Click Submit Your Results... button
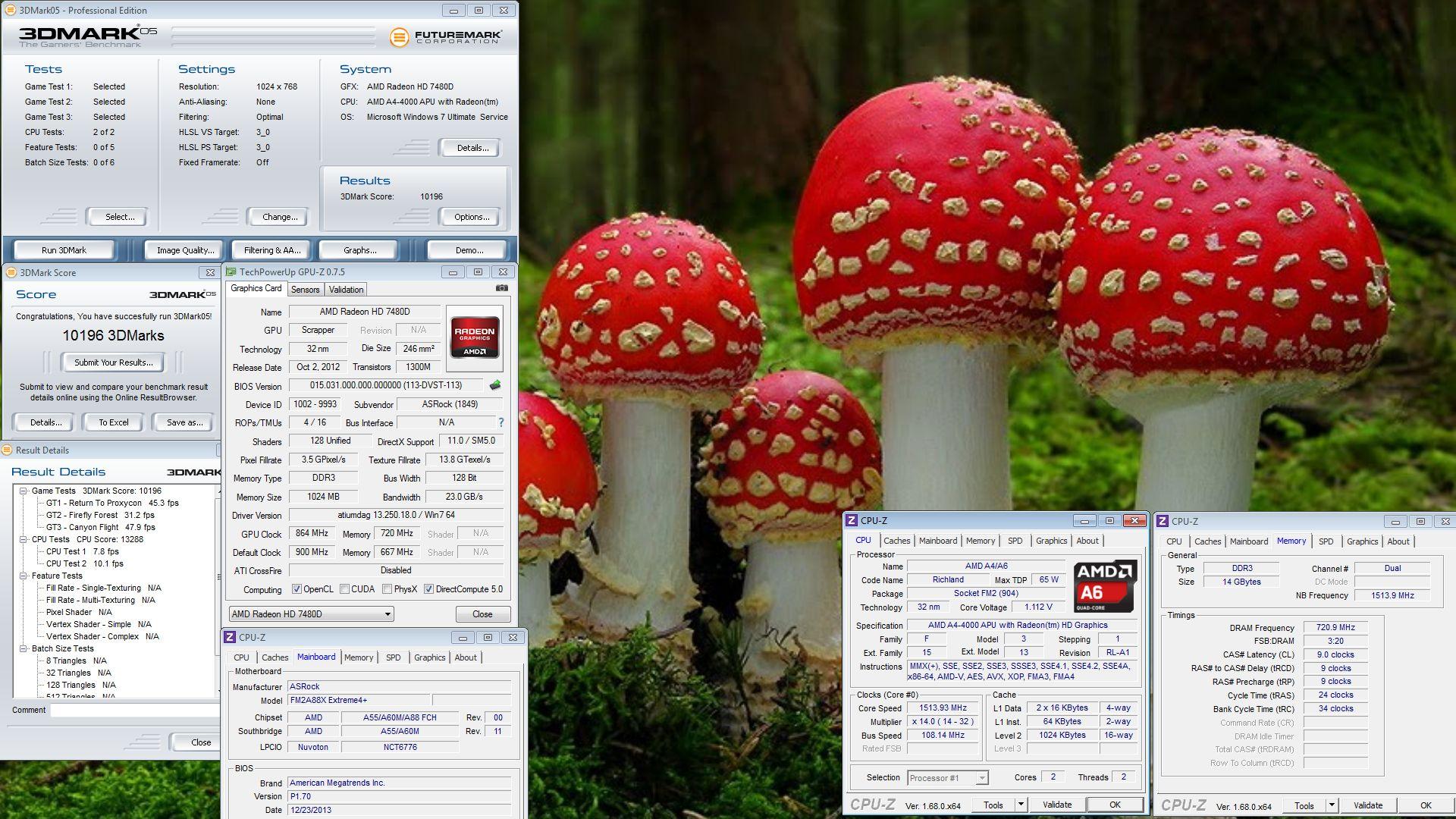This screenshot has height=819, width=1456. click(x=114, y=362)
